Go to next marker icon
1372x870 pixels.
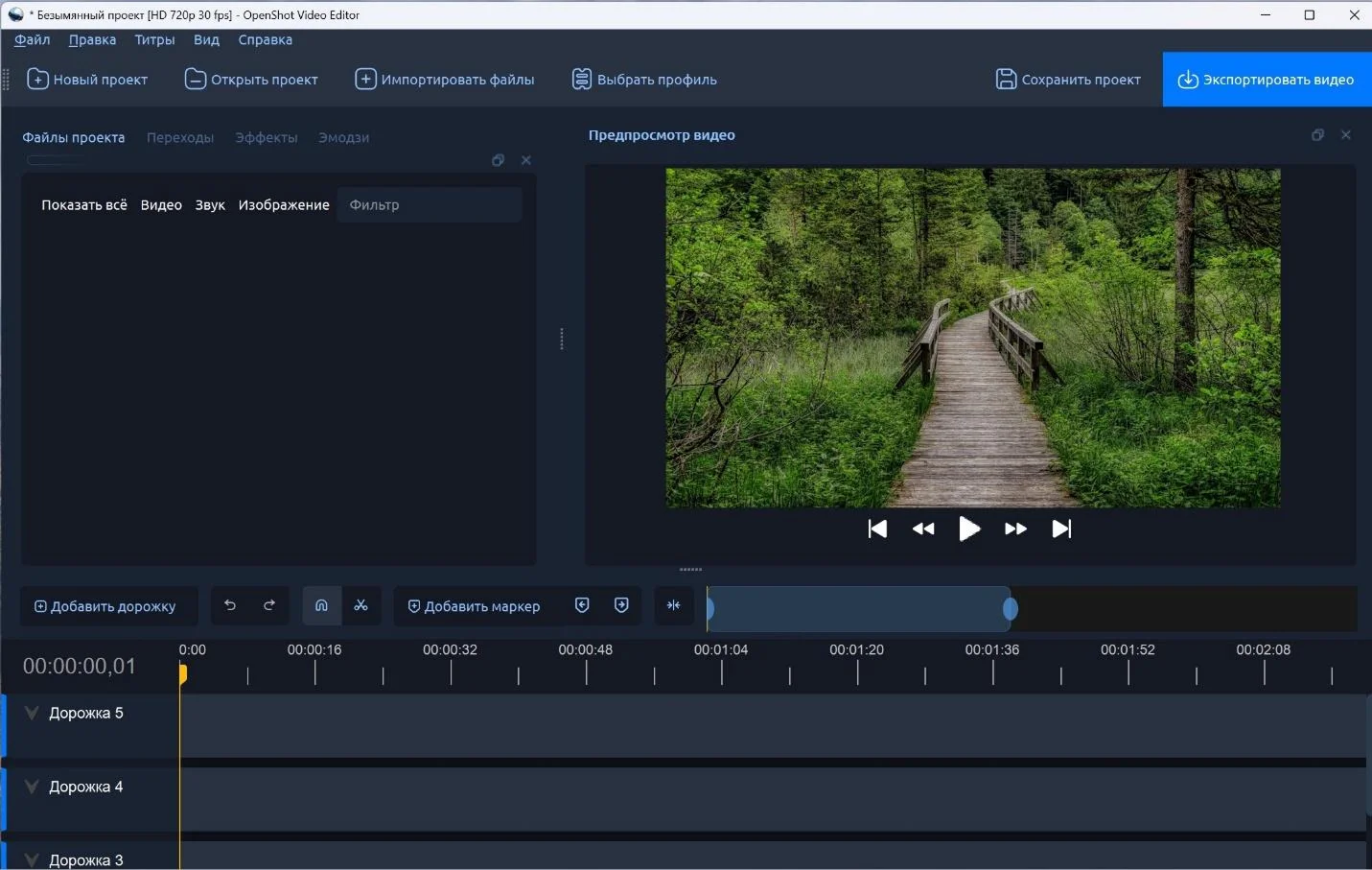[x=621, y=605]
